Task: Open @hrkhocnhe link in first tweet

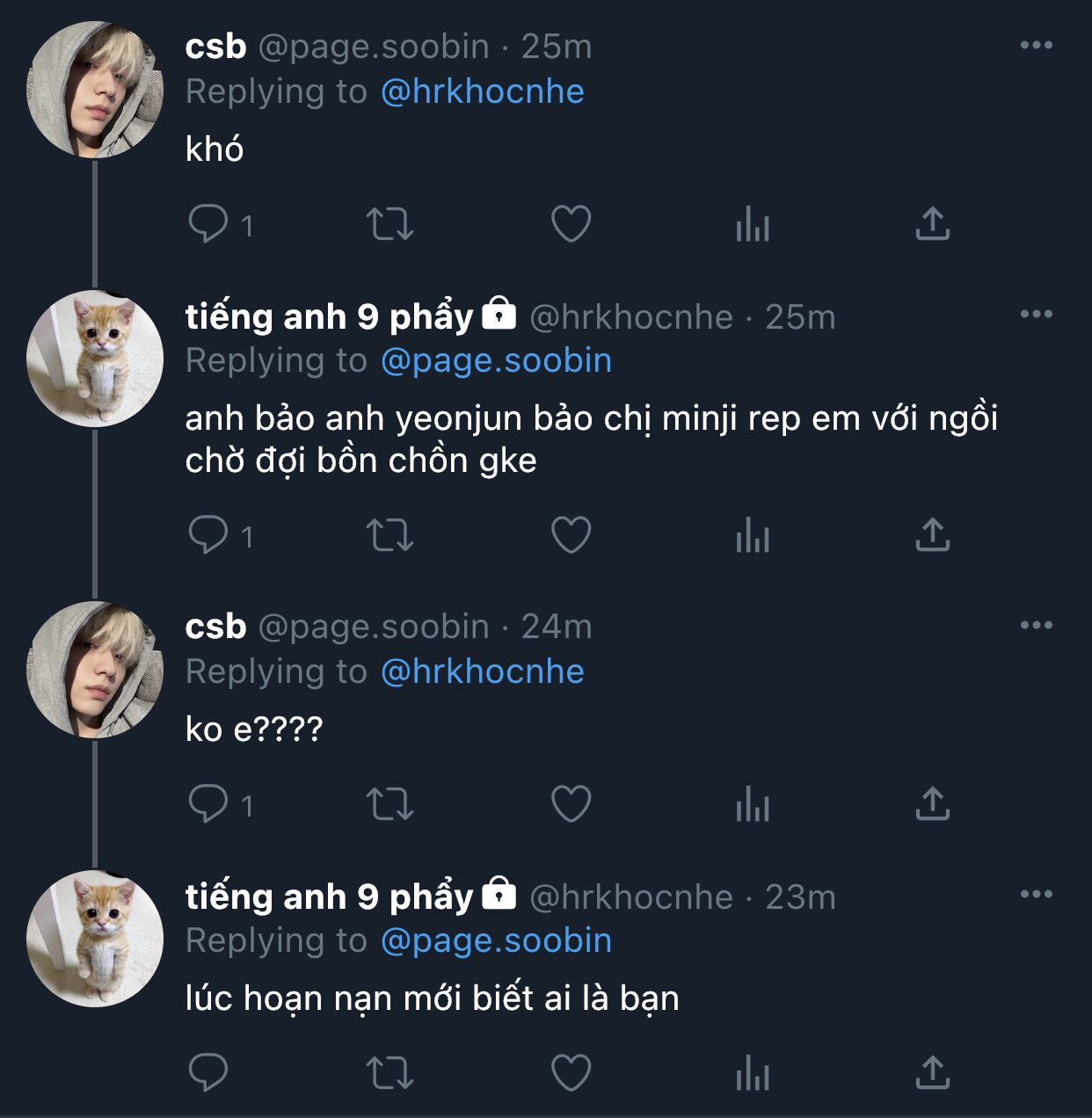Action: [x=482, y=91]
